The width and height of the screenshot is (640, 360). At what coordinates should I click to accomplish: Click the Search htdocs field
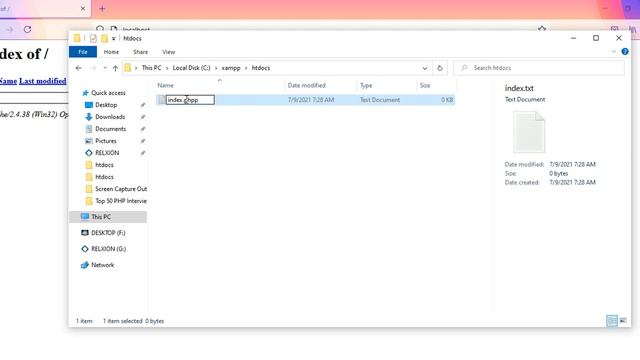[x=539, y=68]
